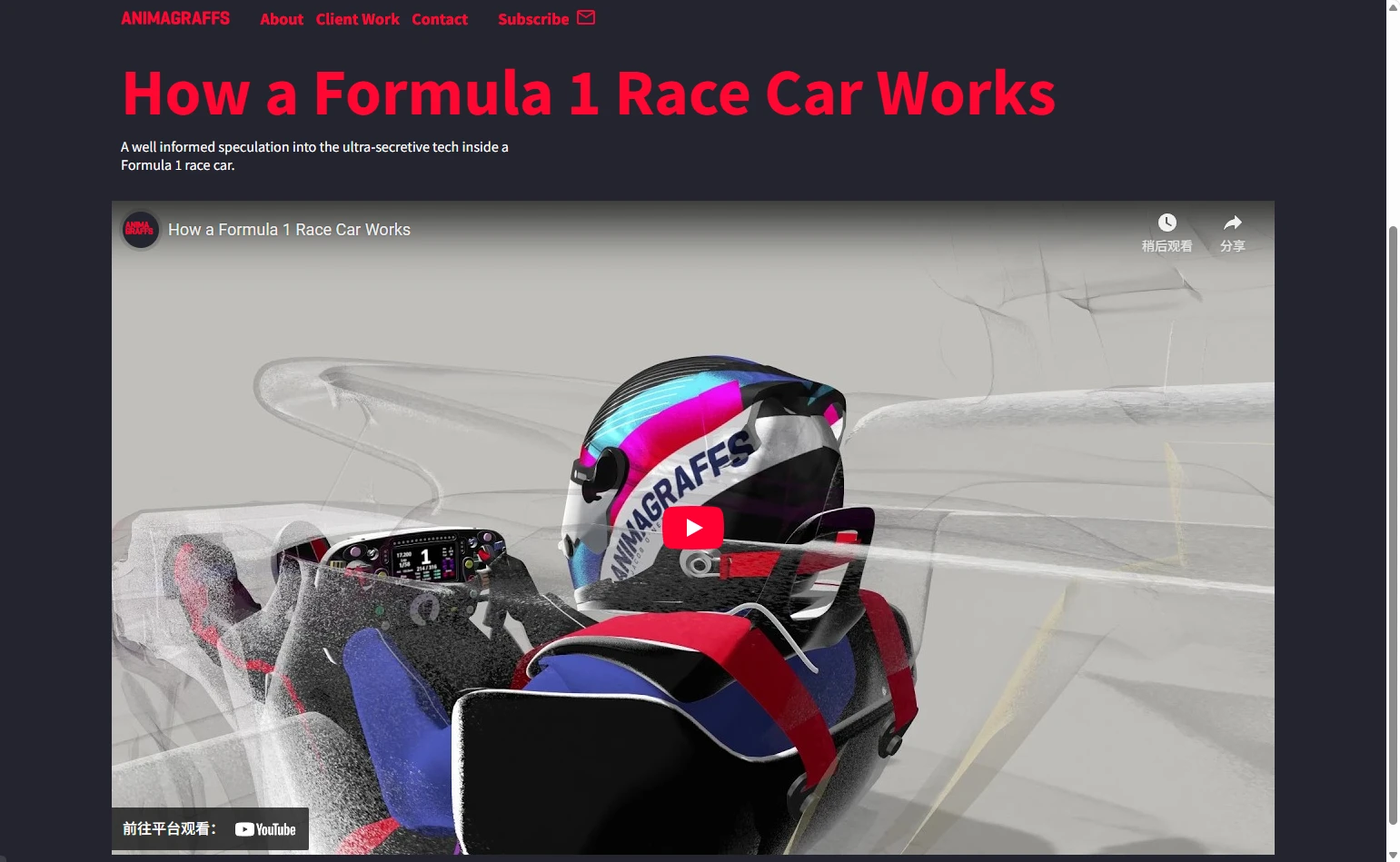Click the ANIMAGRAFFS site logo
The image size is (1400, 862).
pos(175,18)
